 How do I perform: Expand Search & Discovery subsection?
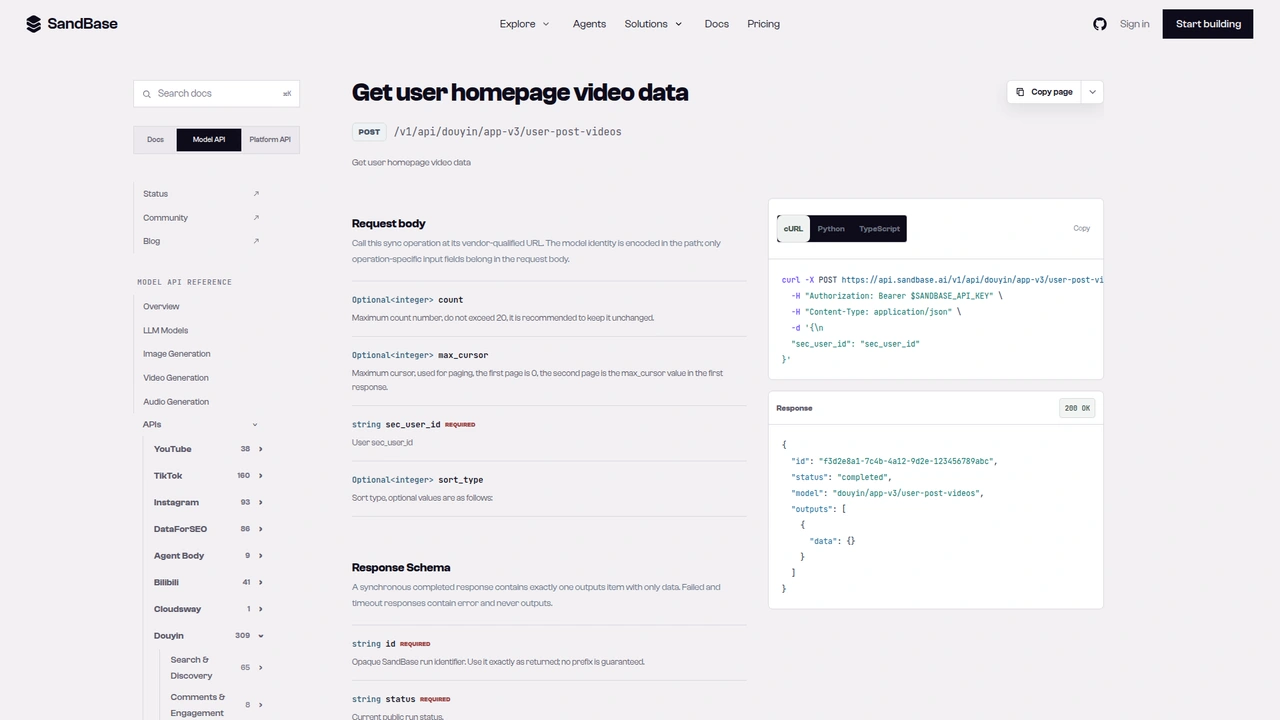point(261,668)
